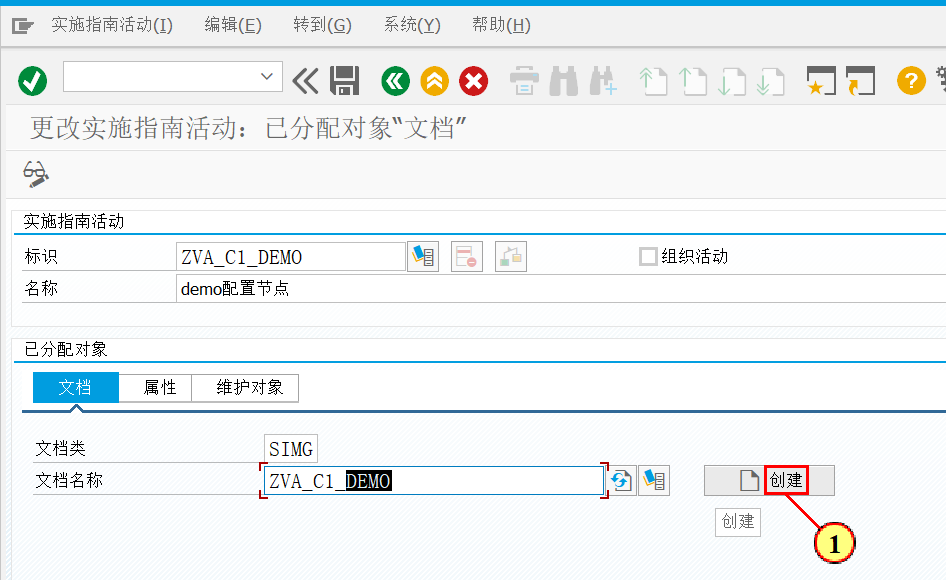This screenshot has height=580, width=946.
Task: Click the 创建 document button
Action: [769, 480]
